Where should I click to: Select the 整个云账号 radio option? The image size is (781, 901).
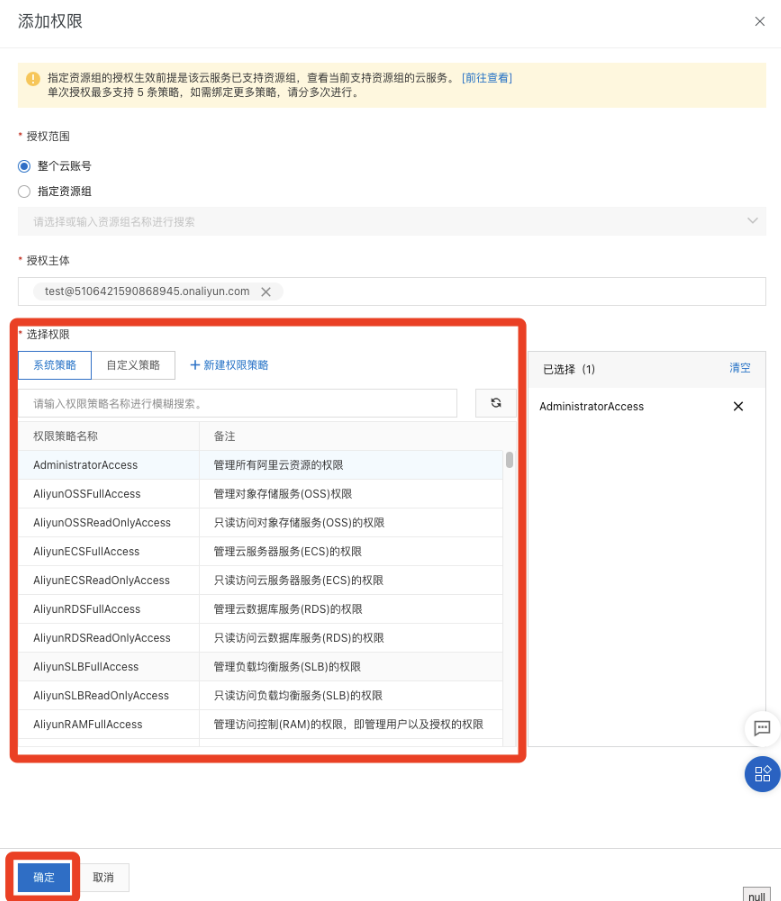(24, 166)
